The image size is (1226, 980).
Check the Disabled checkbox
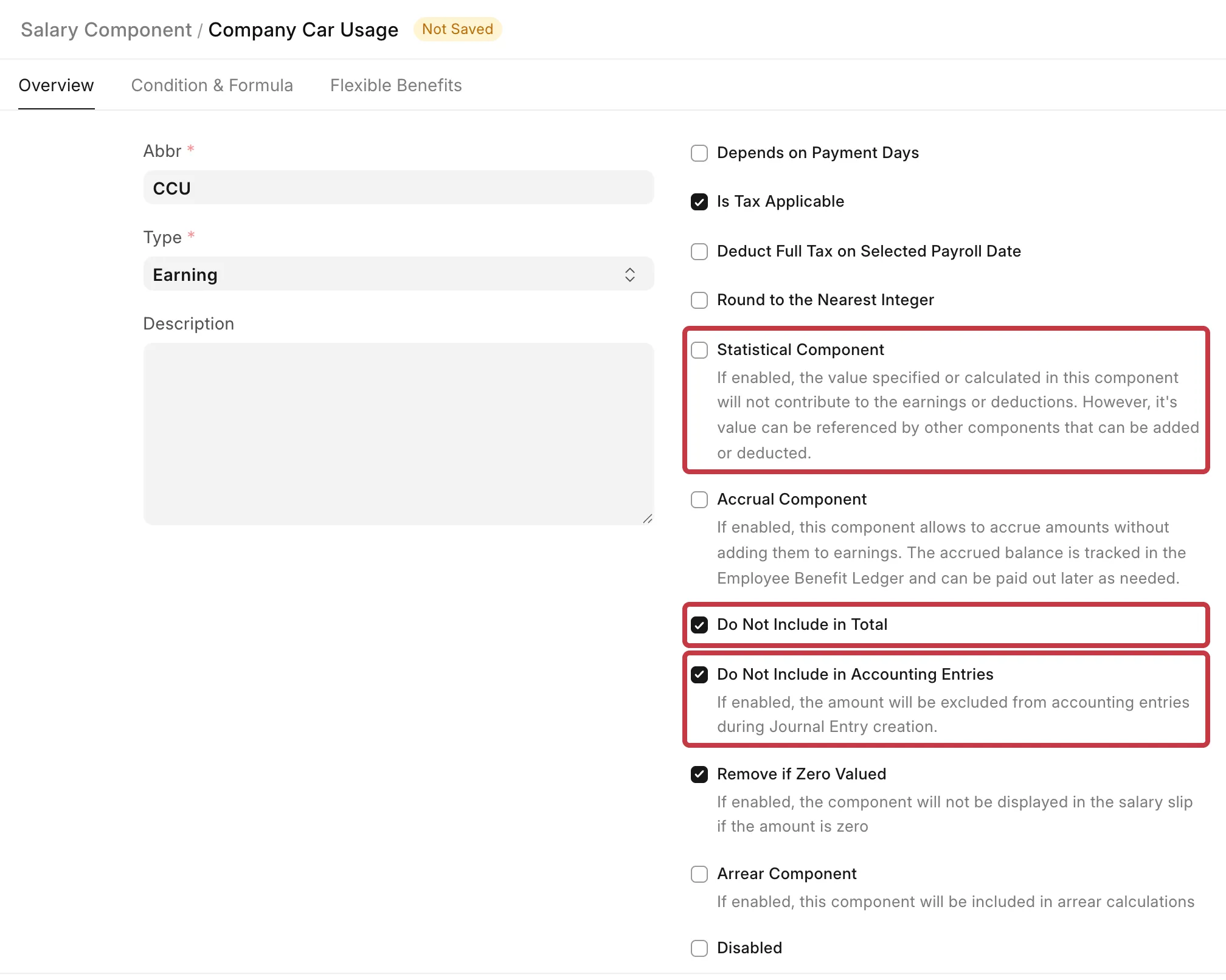699,948
